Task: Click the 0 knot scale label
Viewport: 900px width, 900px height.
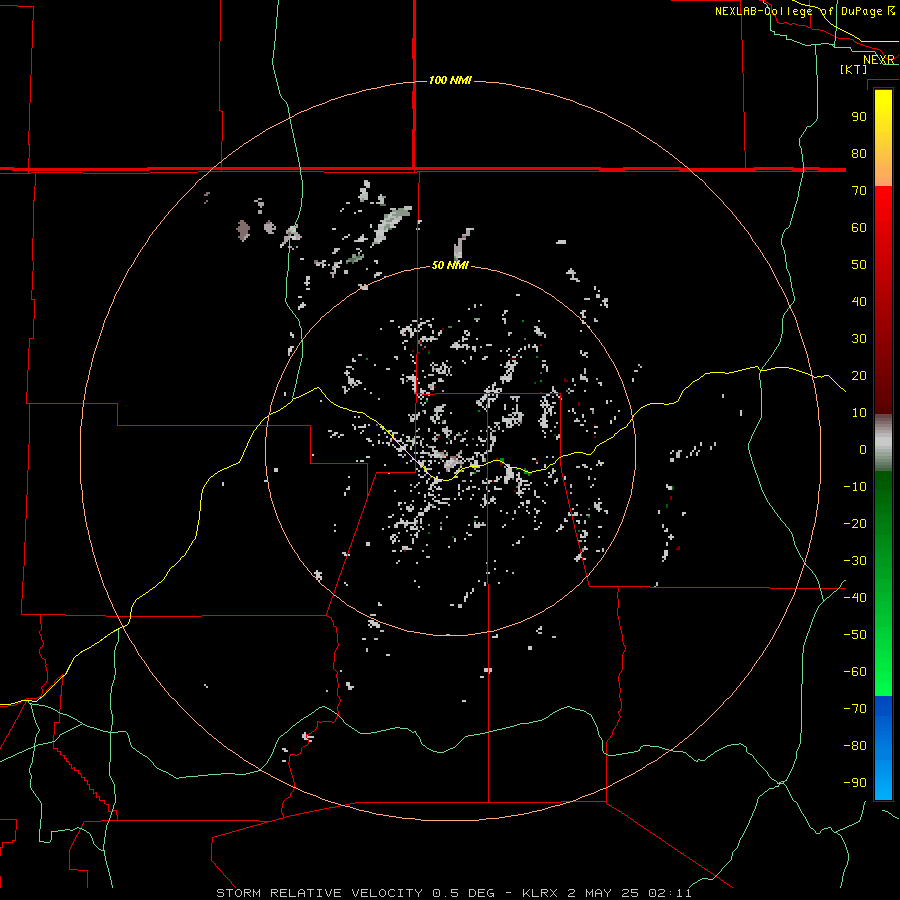Action: tap(863, 449)
